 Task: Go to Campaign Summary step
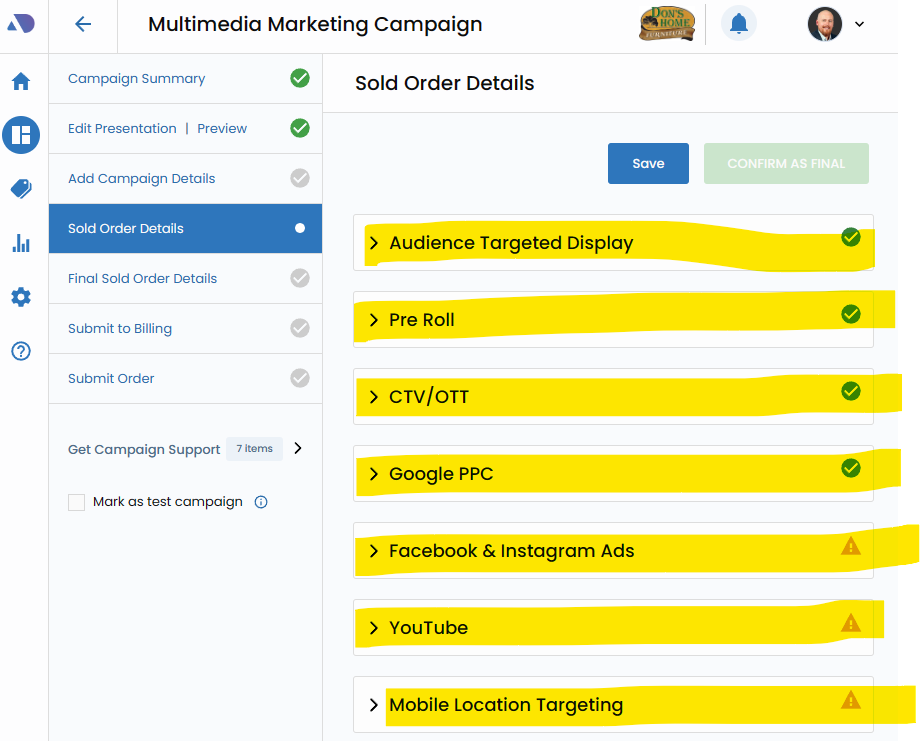[136, 79]
